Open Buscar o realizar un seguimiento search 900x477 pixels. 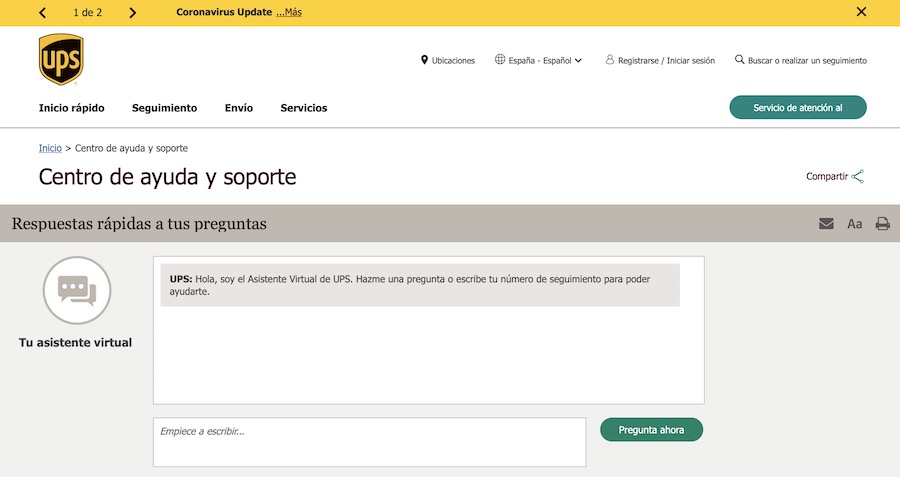(800, 61)
